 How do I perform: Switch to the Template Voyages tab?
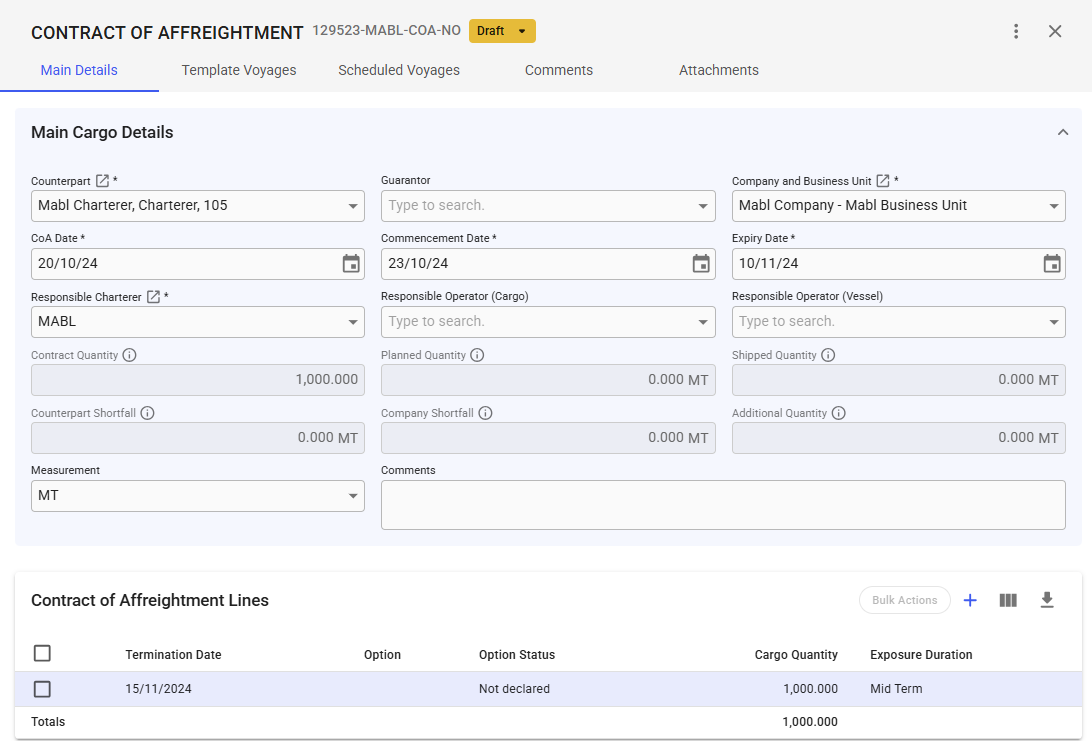click(239, 70)
